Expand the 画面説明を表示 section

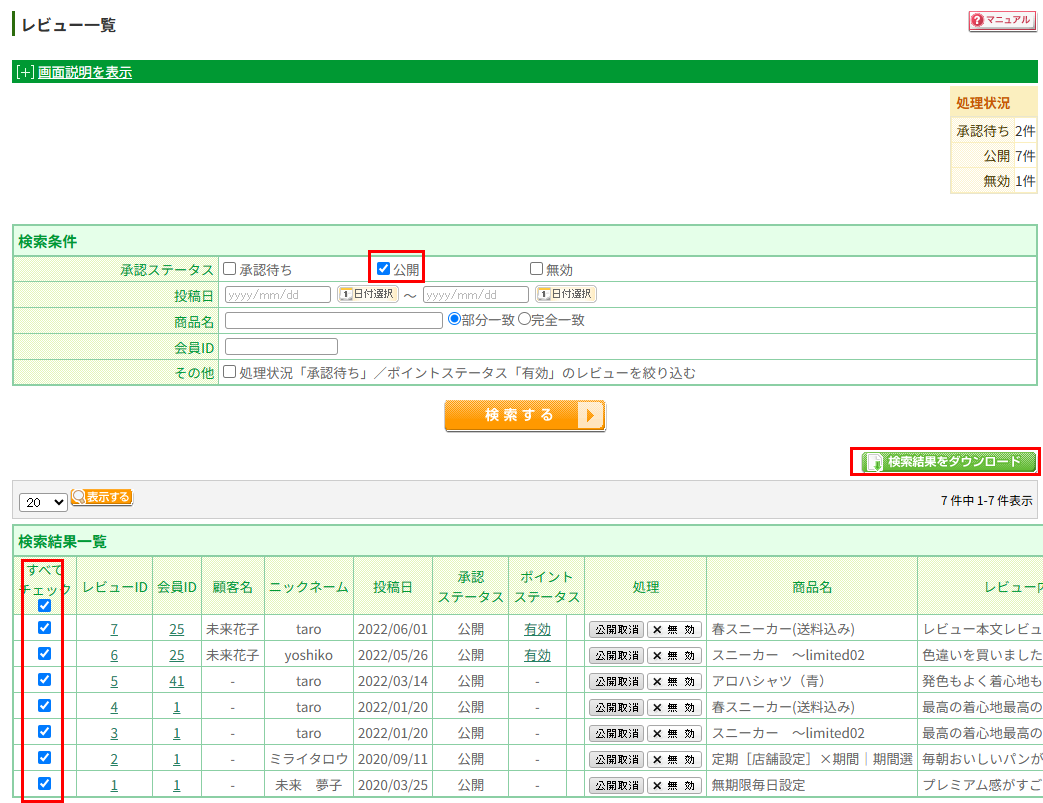[84, 72]
